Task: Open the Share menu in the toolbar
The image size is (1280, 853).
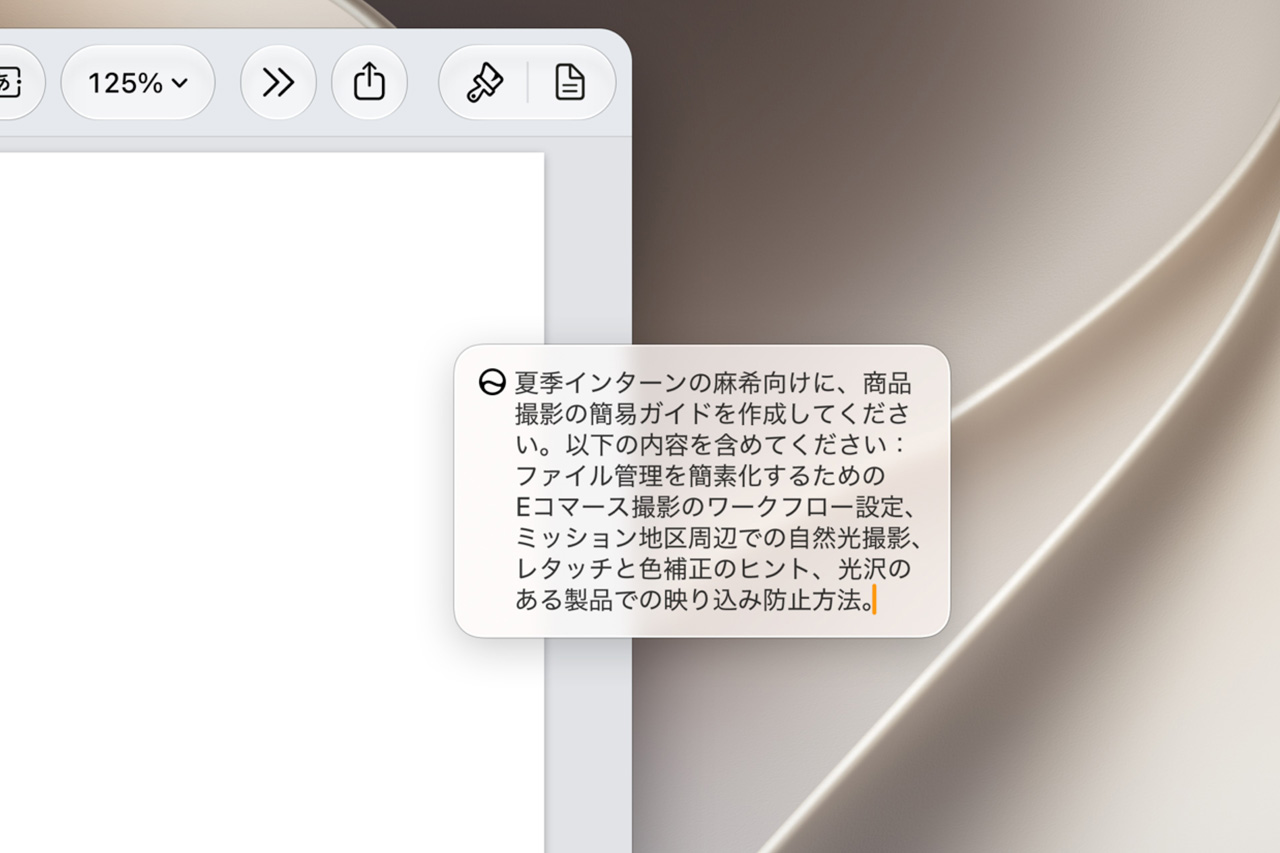Action: [x=369, y=83]
